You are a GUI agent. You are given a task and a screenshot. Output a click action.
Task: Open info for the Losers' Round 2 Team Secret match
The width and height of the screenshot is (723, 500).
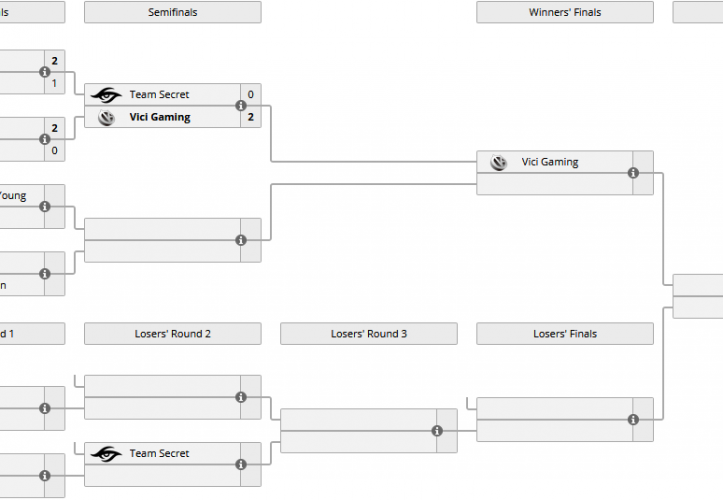pyautogui.click(x=241, y=465)
